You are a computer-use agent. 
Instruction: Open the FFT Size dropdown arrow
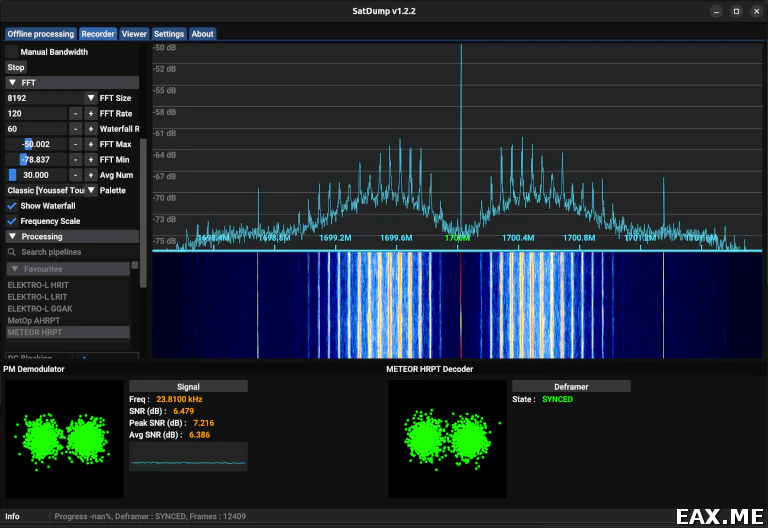point(91,98)
